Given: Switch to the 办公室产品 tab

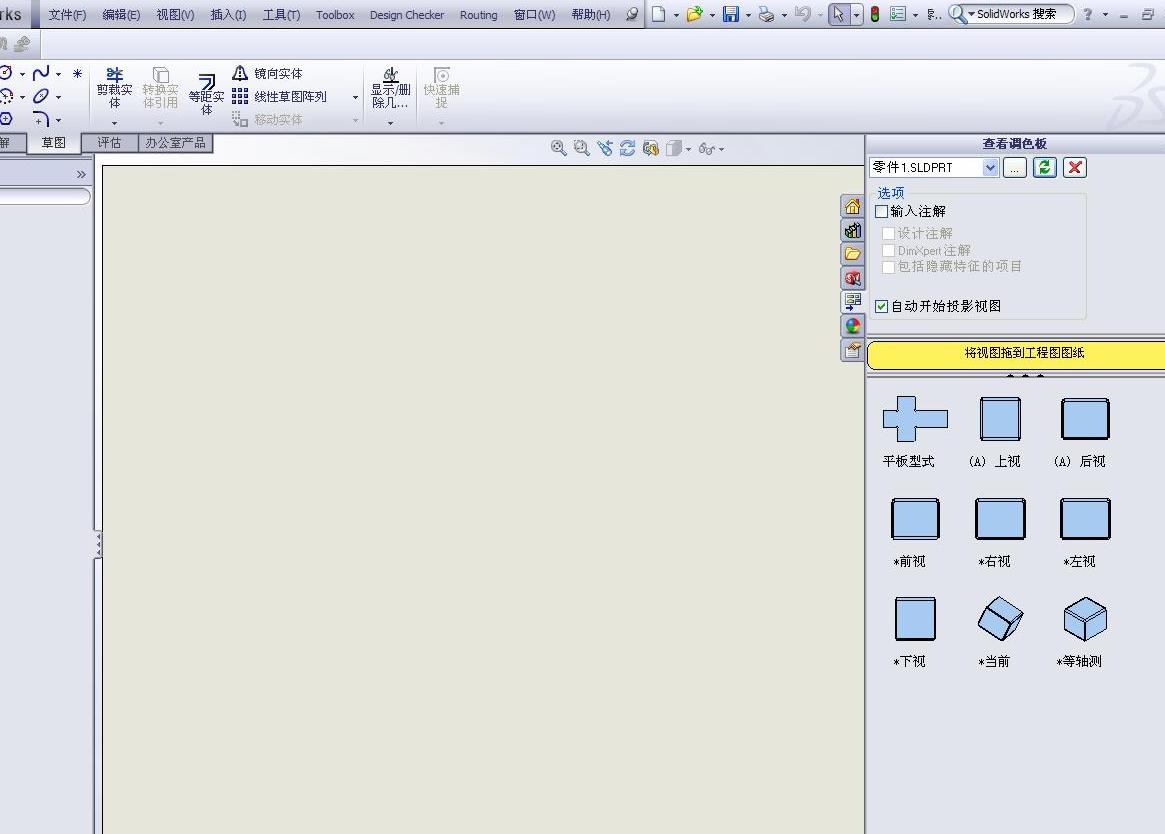Looking at the screenshot, I should (x=175, y=143).
